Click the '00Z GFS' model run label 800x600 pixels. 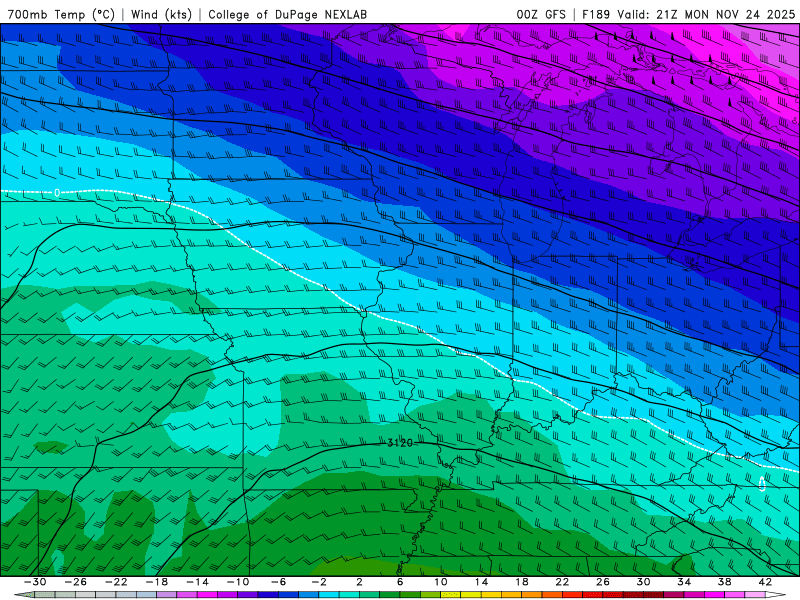541,14
